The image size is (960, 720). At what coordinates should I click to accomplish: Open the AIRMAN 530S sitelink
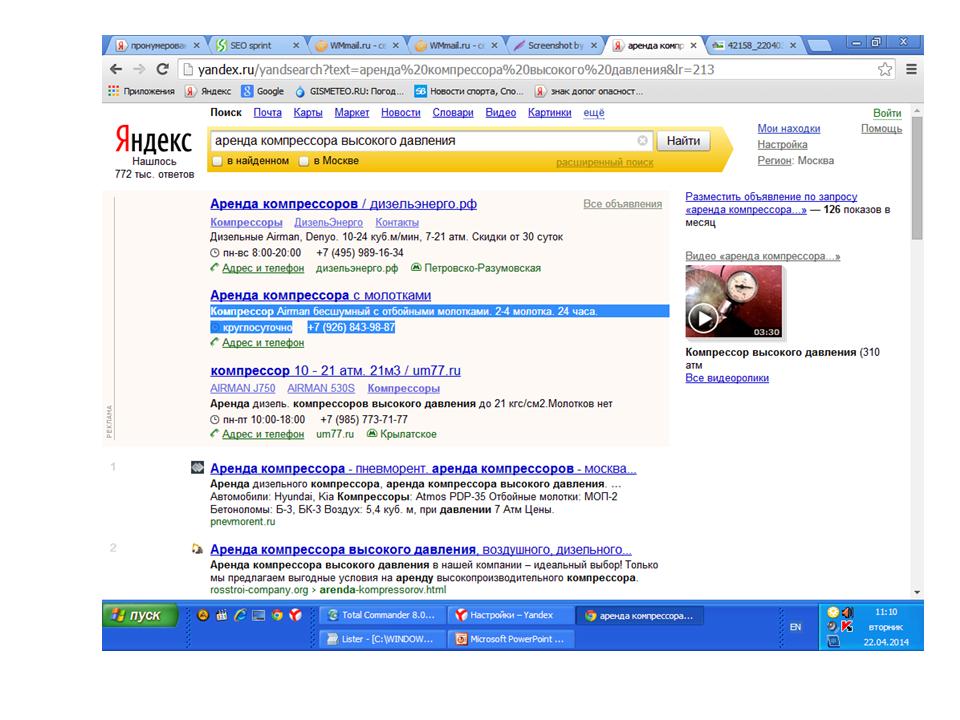point(321,388)
